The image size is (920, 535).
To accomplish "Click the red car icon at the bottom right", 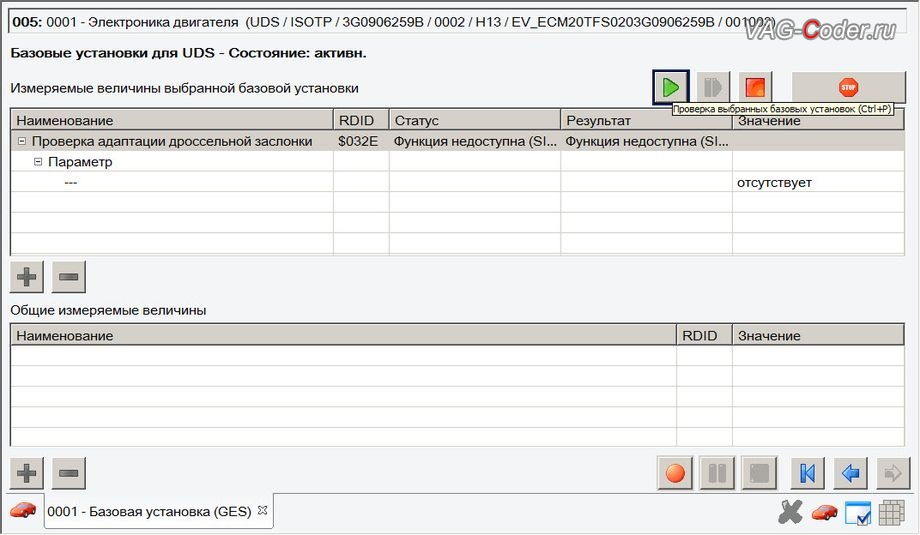I will point(824,513).
